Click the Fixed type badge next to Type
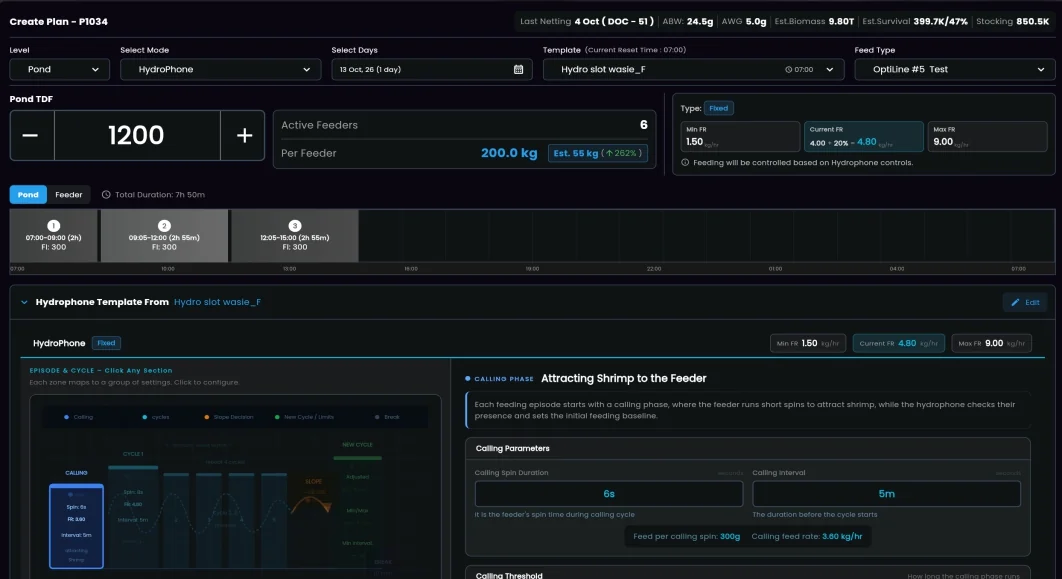 (x=719, y=108)
